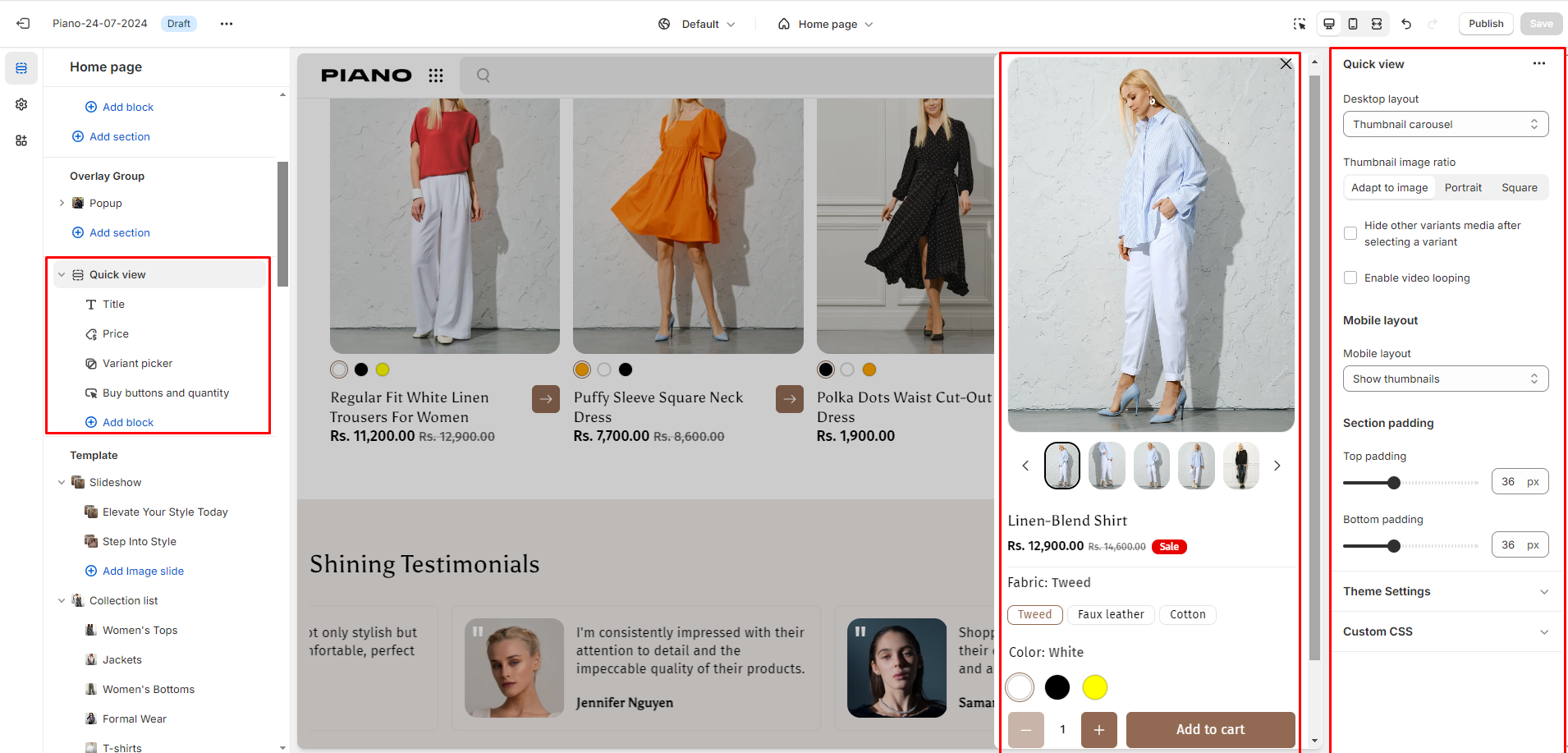
Task: Expand the Theme Settings section
Action: click(1445, 591)
